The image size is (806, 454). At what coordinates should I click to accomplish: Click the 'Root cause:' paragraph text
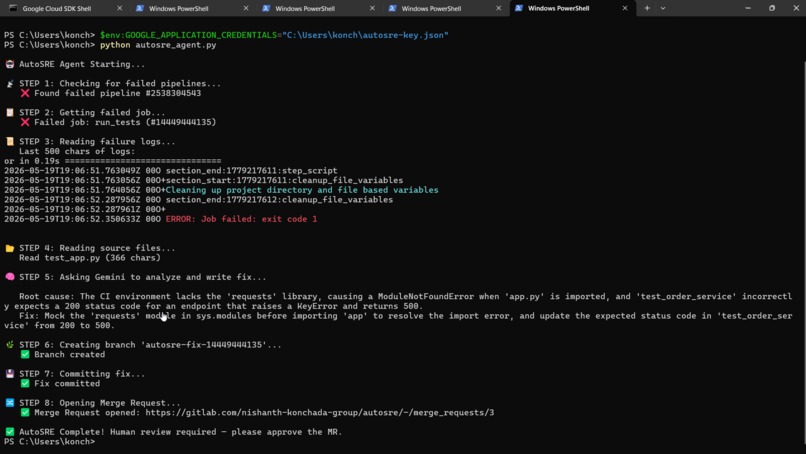click(x=398, y=301)
